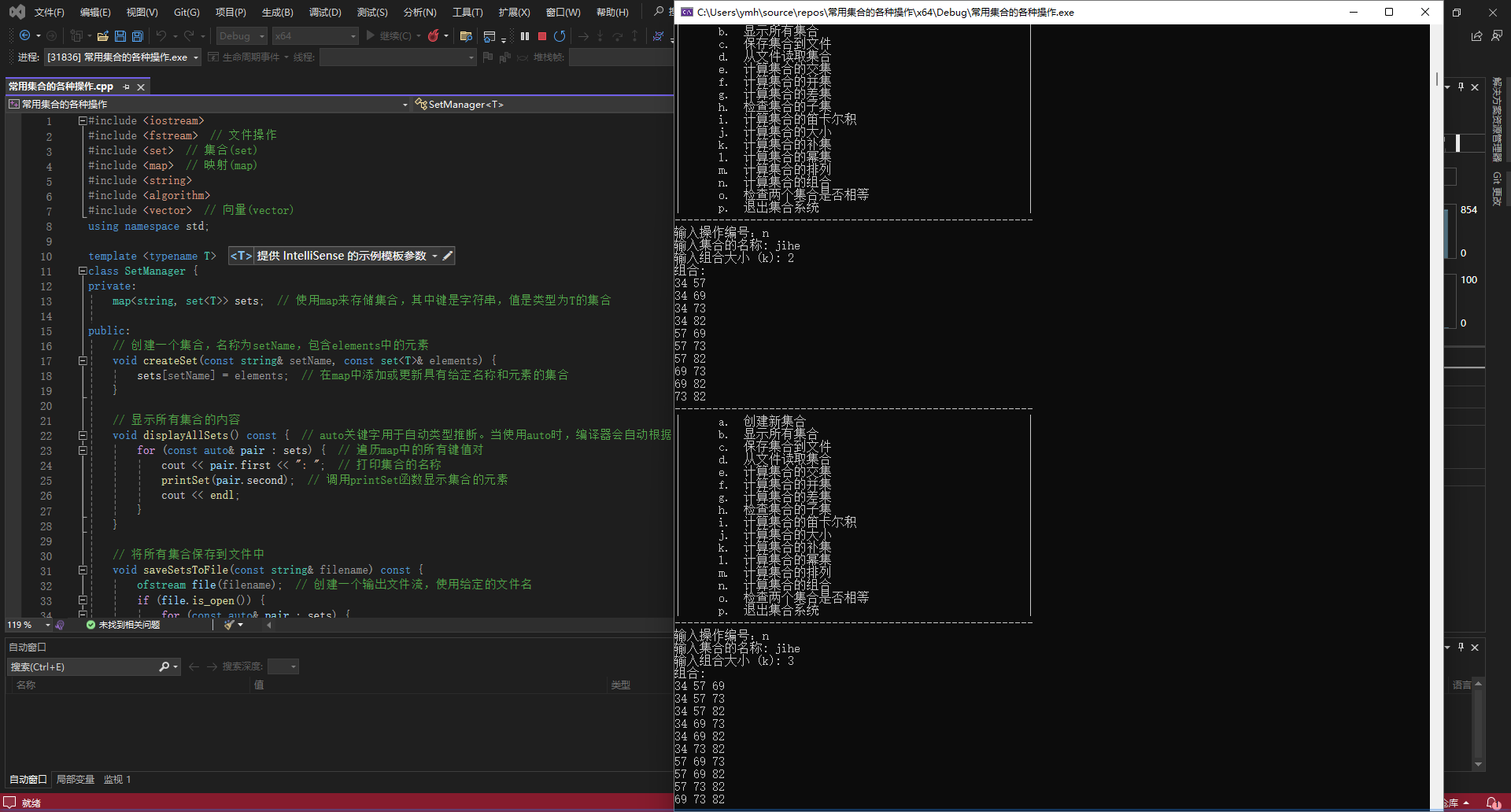The height and width of the screenshot is (812, 1511).
Task: Click the 类型 column header
Action: point(621,685)
